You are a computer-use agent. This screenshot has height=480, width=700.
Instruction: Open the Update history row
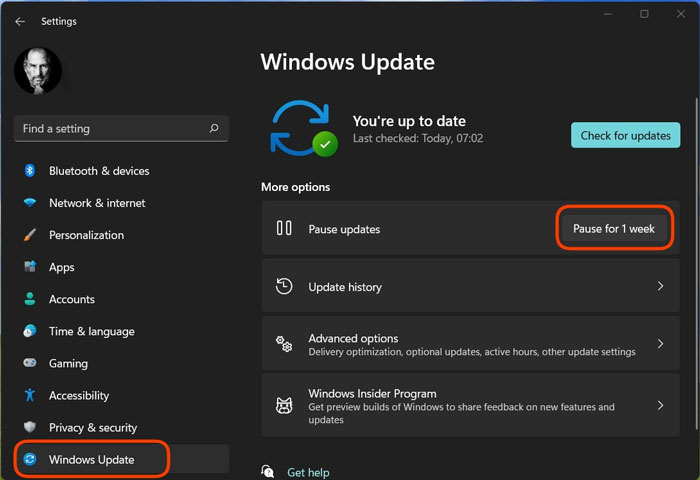click(x=471, y=286)
